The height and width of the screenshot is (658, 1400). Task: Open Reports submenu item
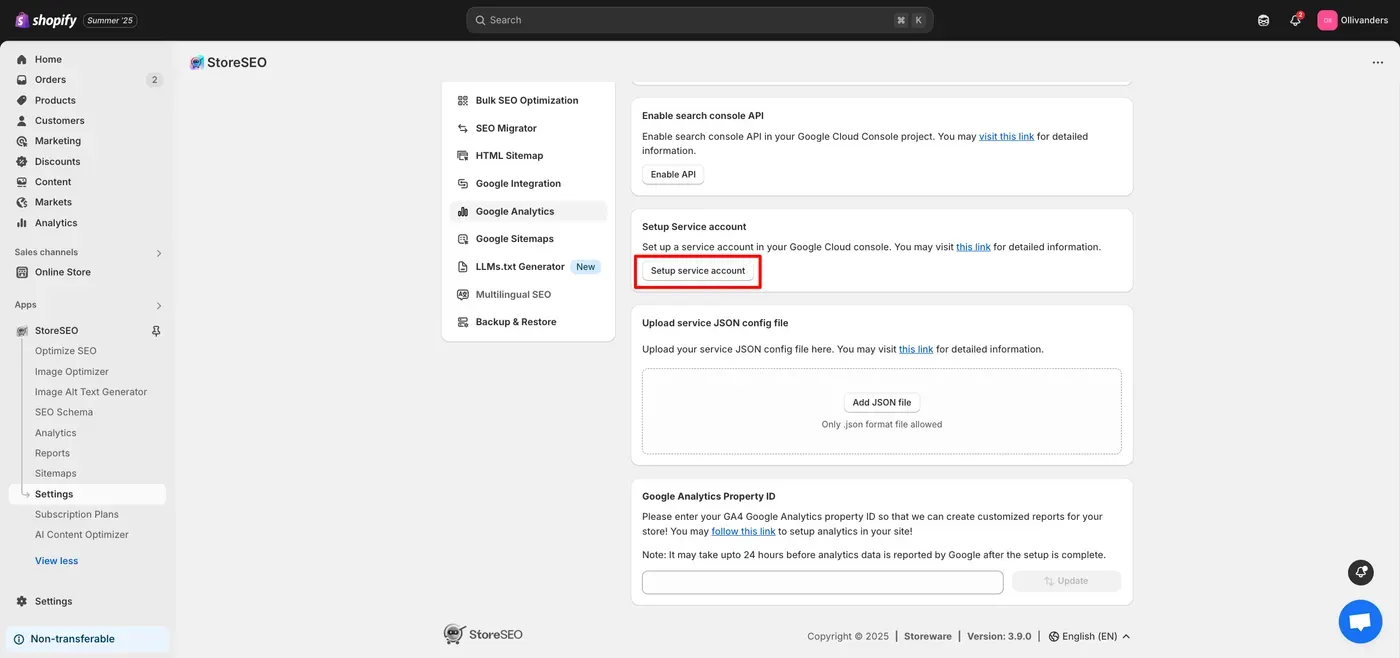pyautogui.click(x=52, y=453)
